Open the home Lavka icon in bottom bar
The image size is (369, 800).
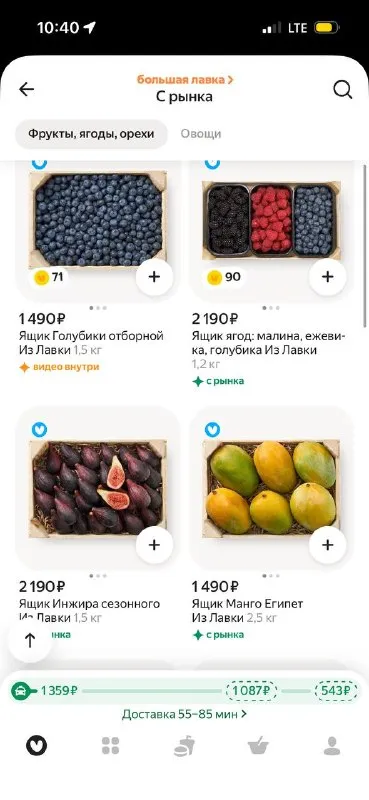(x=36, y=746)
